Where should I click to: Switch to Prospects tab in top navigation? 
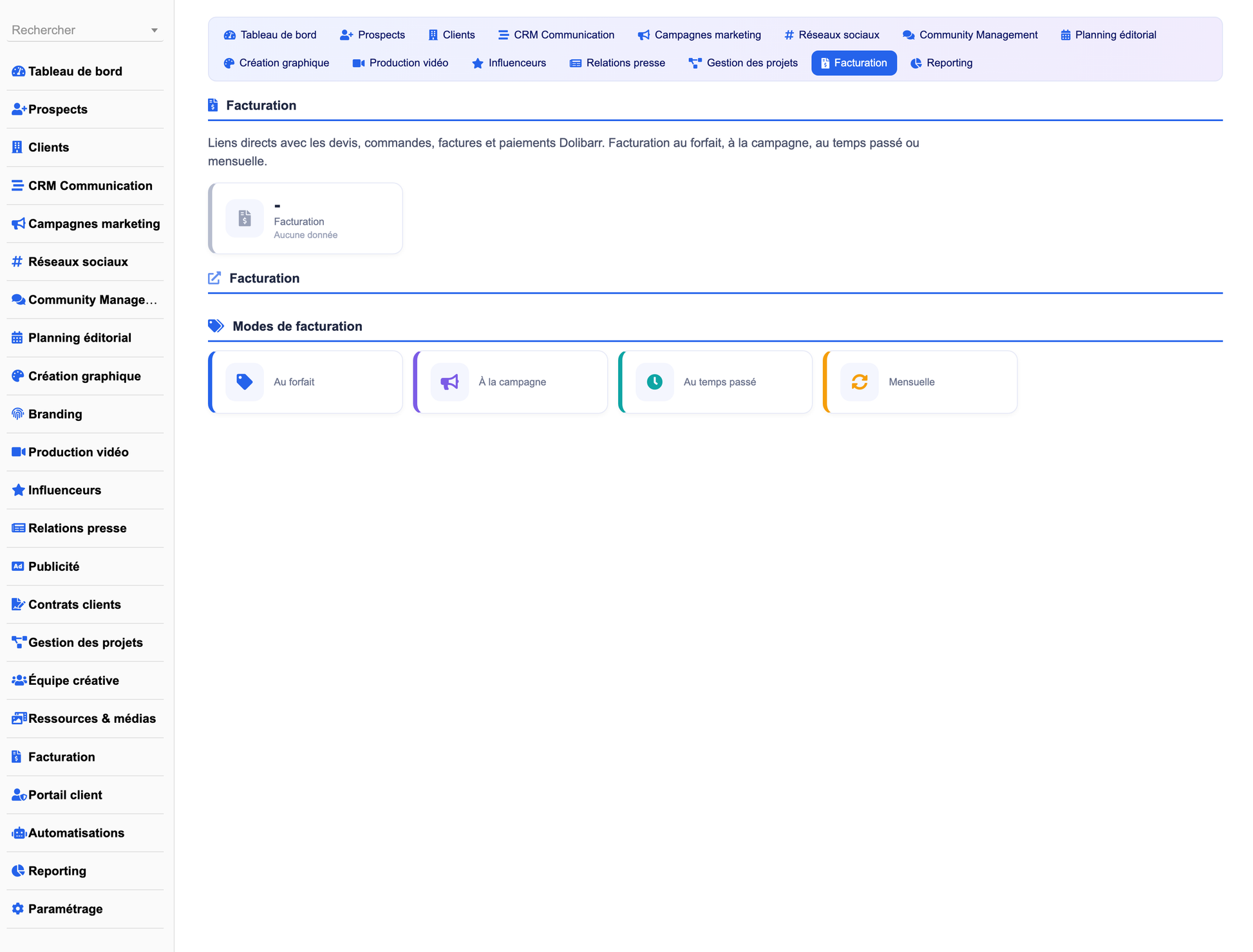(x=373, y=35)
